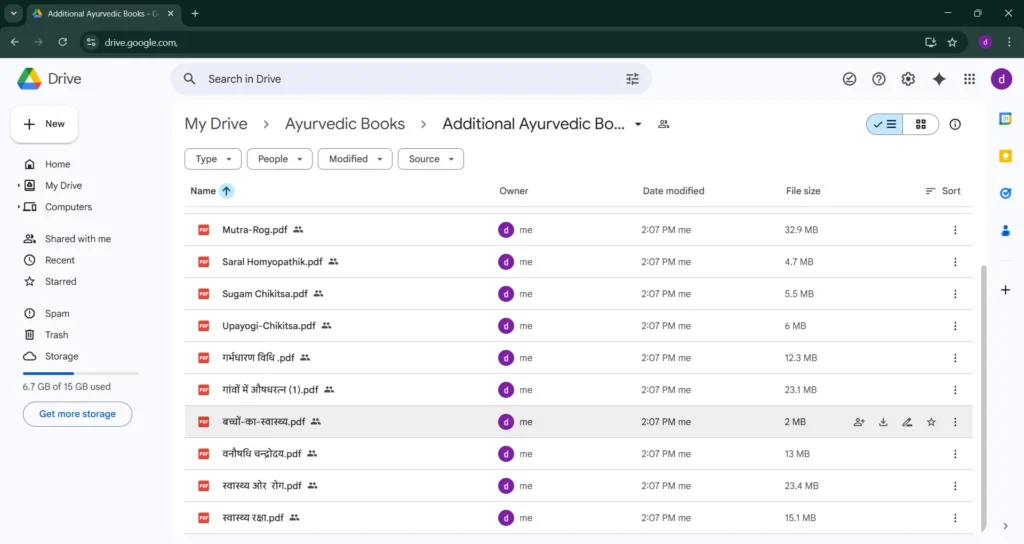Open search filter options icon in search bar
The height and width of the screenshot is (544, 1024).
632,79
